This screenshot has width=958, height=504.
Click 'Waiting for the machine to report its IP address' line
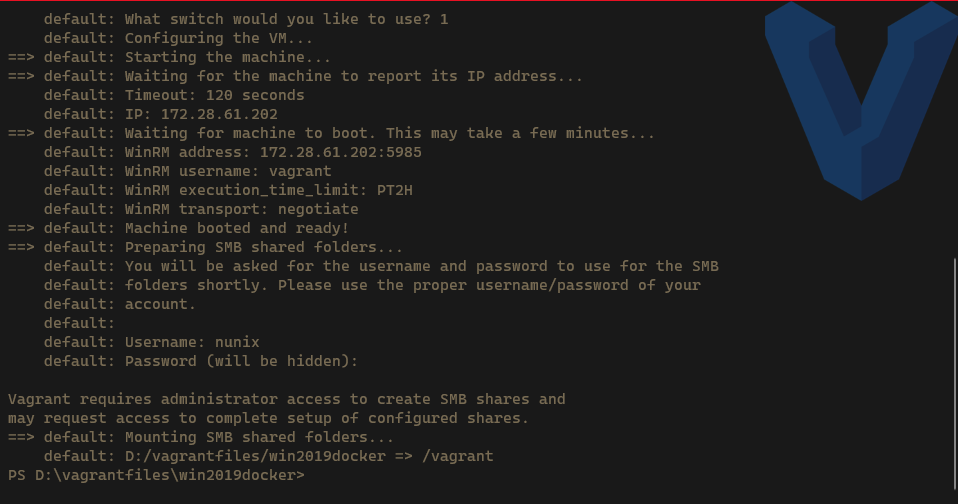point(353,76)
